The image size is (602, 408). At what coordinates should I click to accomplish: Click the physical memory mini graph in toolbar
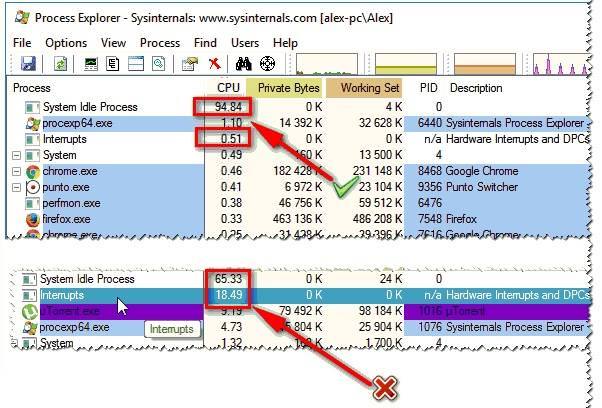coord(485,64)
